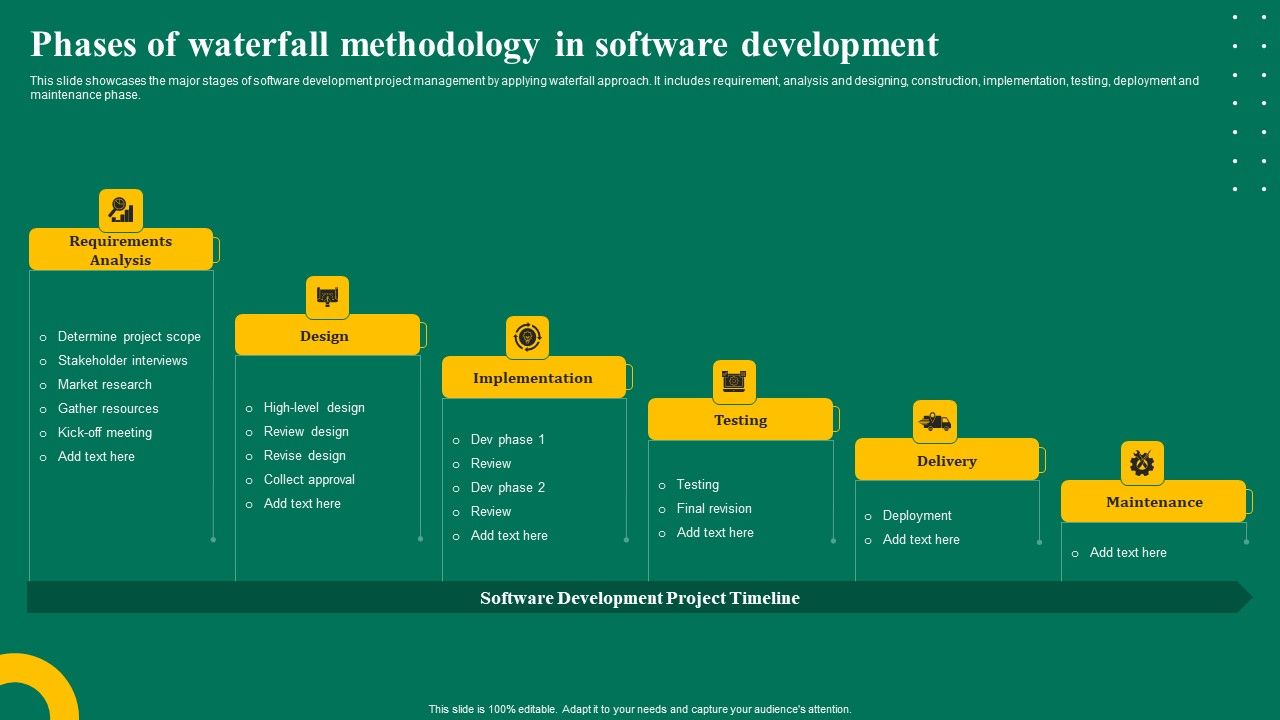Click 'Add text here' under Delivery

tap(921, 539)
